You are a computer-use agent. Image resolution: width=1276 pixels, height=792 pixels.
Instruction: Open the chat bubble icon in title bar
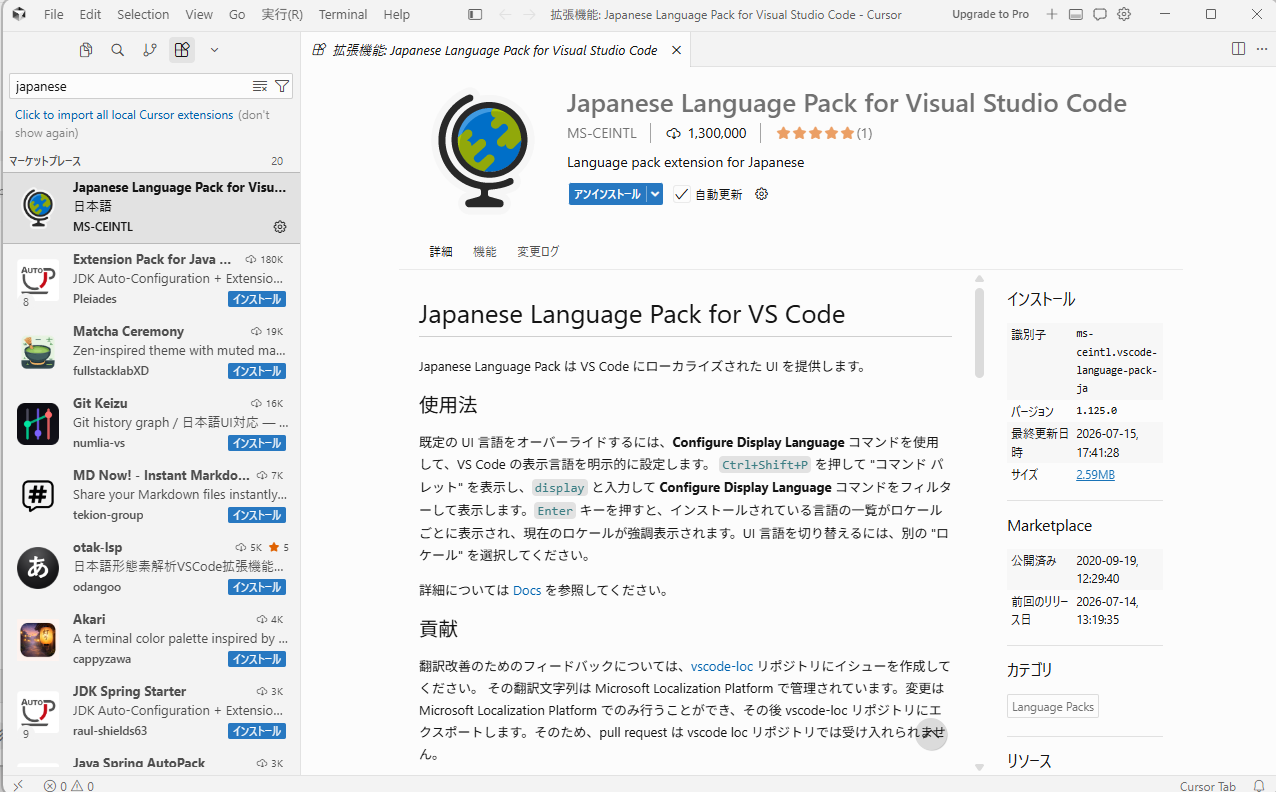tap(1100, 14)
